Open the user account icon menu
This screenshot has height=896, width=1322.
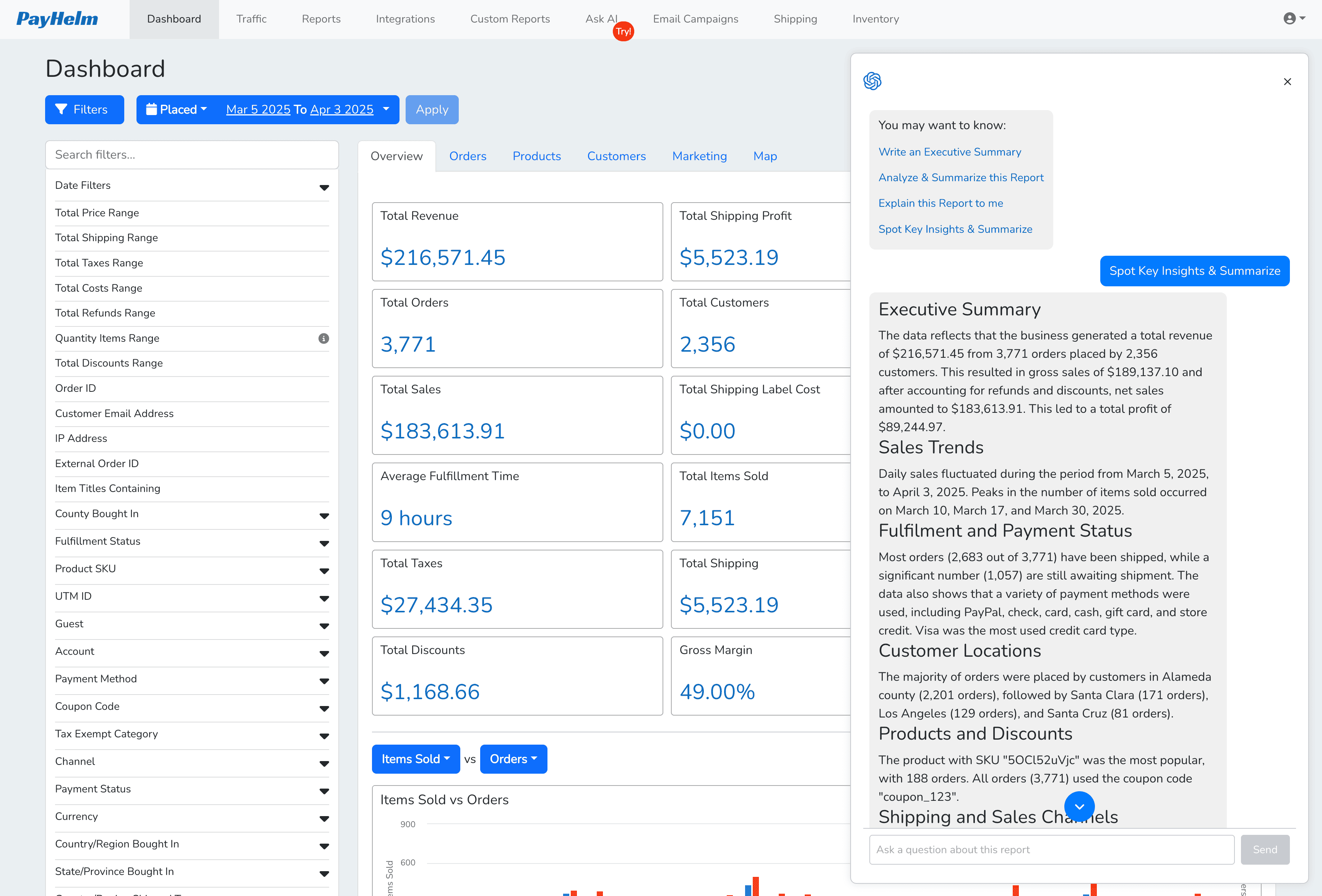(1294, 19)
